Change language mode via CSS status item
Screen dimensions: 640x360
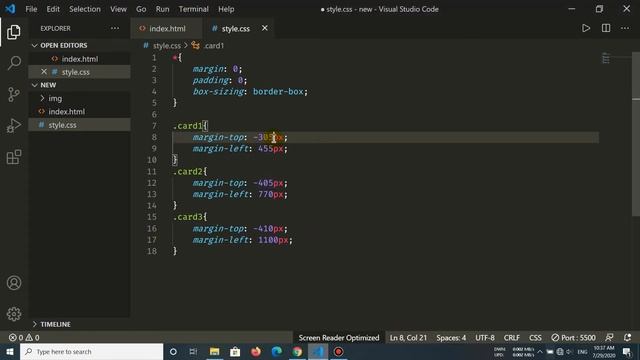[535, 338]
